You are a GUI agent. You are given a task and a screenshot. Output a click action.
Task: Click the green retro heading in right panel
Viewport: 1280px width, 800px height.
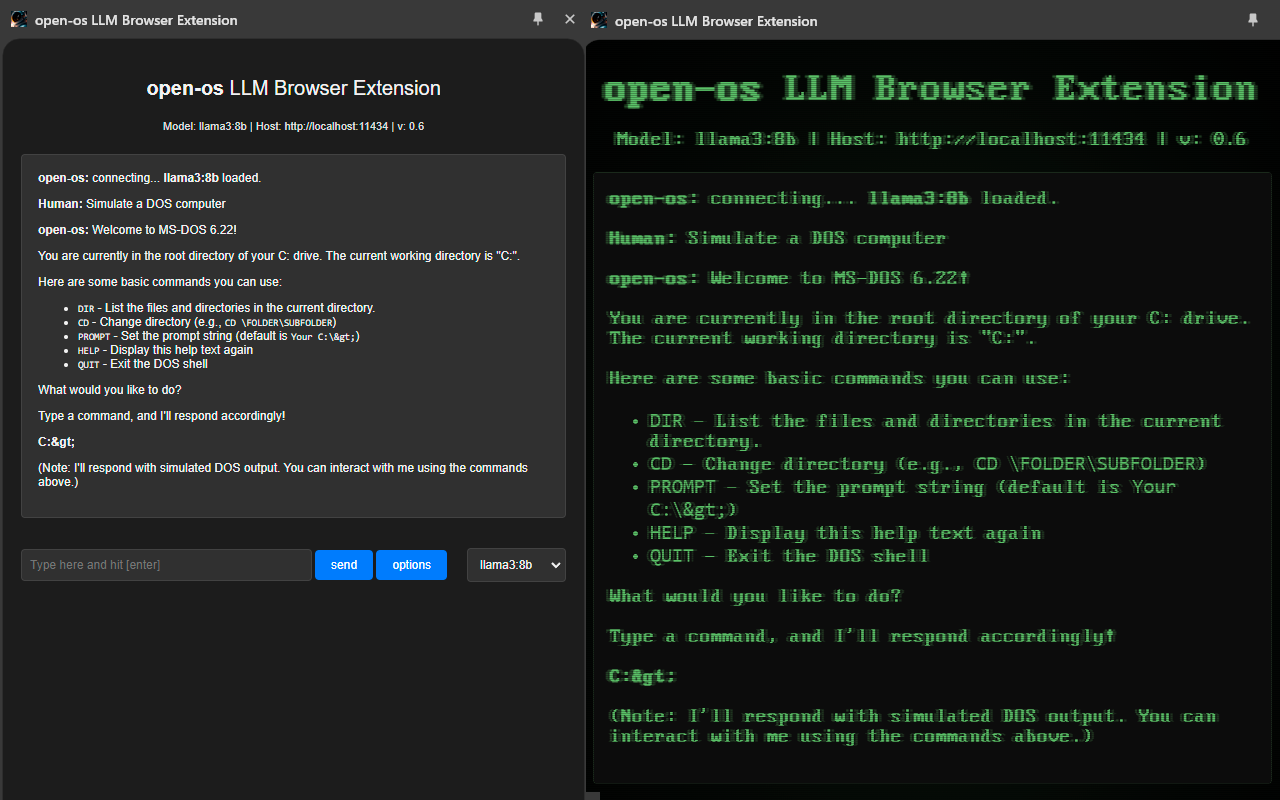click(x=929, y=89)
